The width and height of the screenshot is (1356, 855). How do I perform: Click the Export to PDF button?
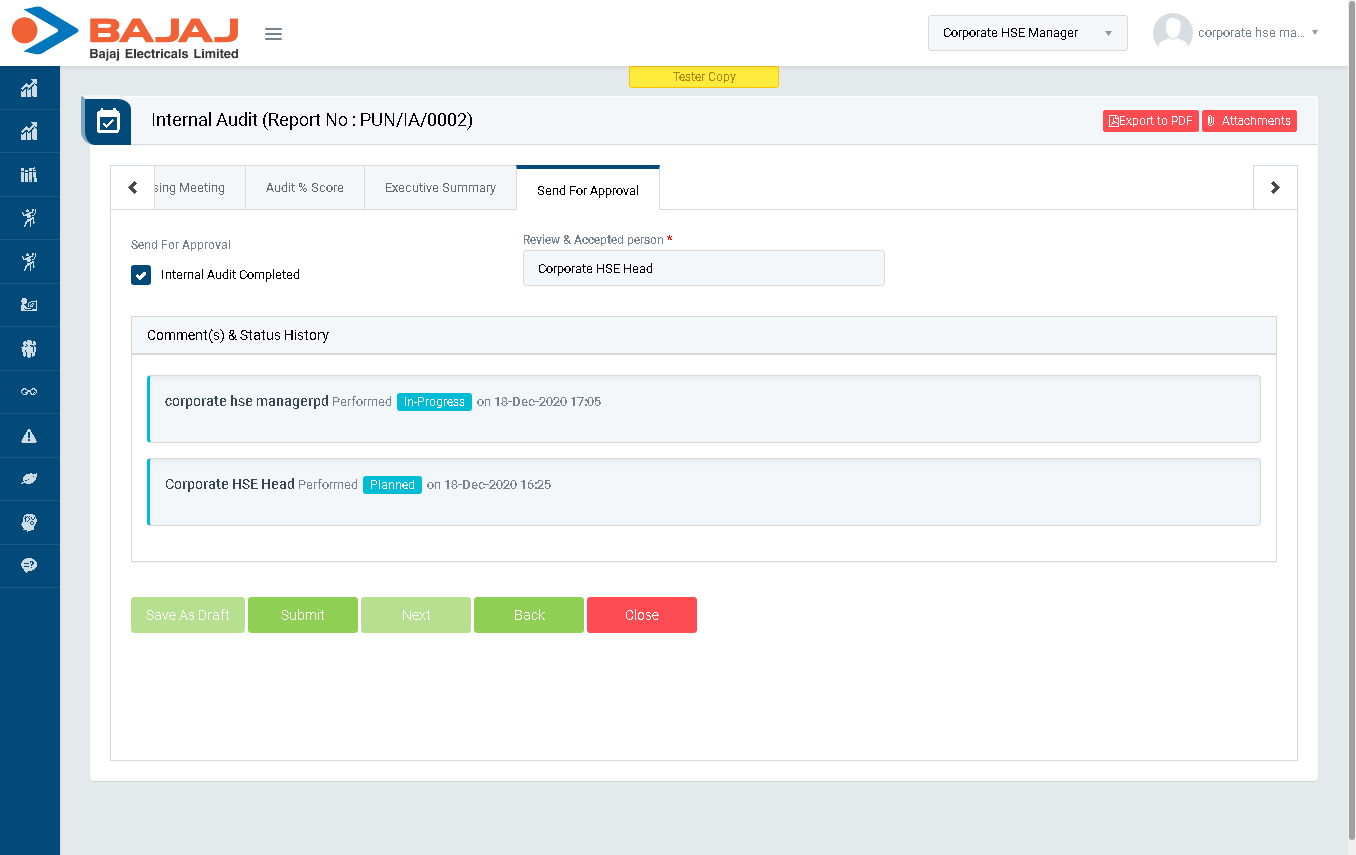point(1150,121)
